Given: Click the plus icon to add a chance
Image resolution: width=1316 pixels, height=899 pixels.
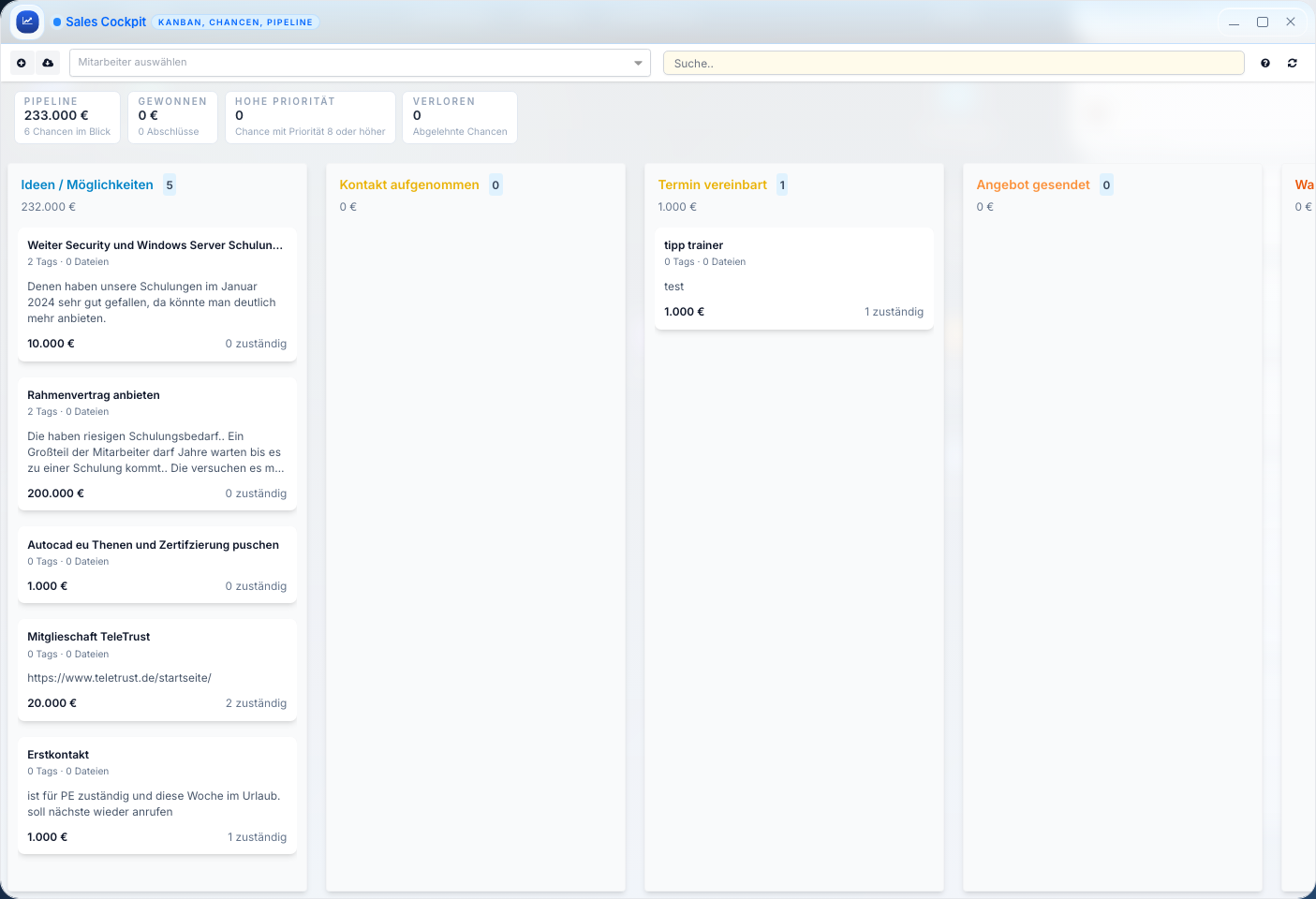Looking at the screenshot, I should [x=22, y=63].
